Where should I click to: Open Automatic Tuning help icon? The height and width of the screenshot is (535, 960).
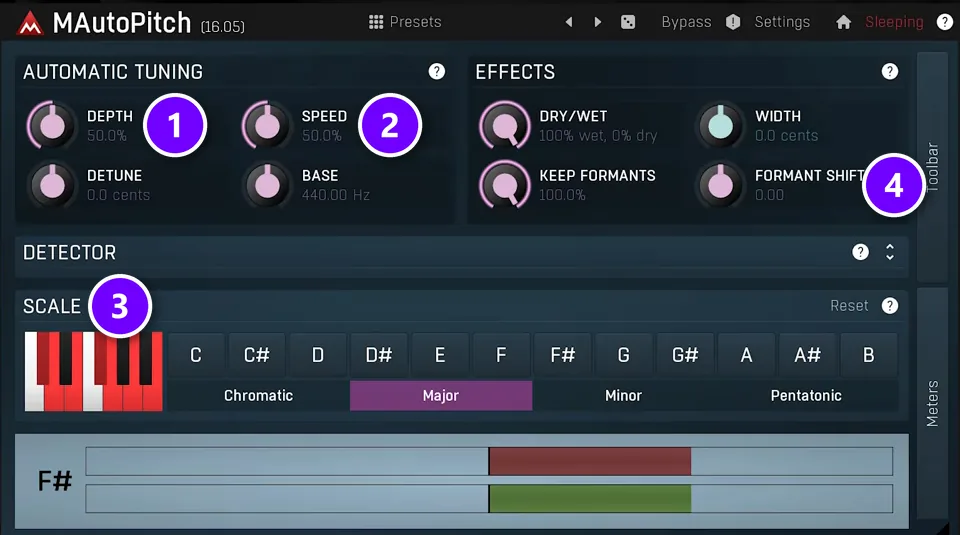coord(437,72)
